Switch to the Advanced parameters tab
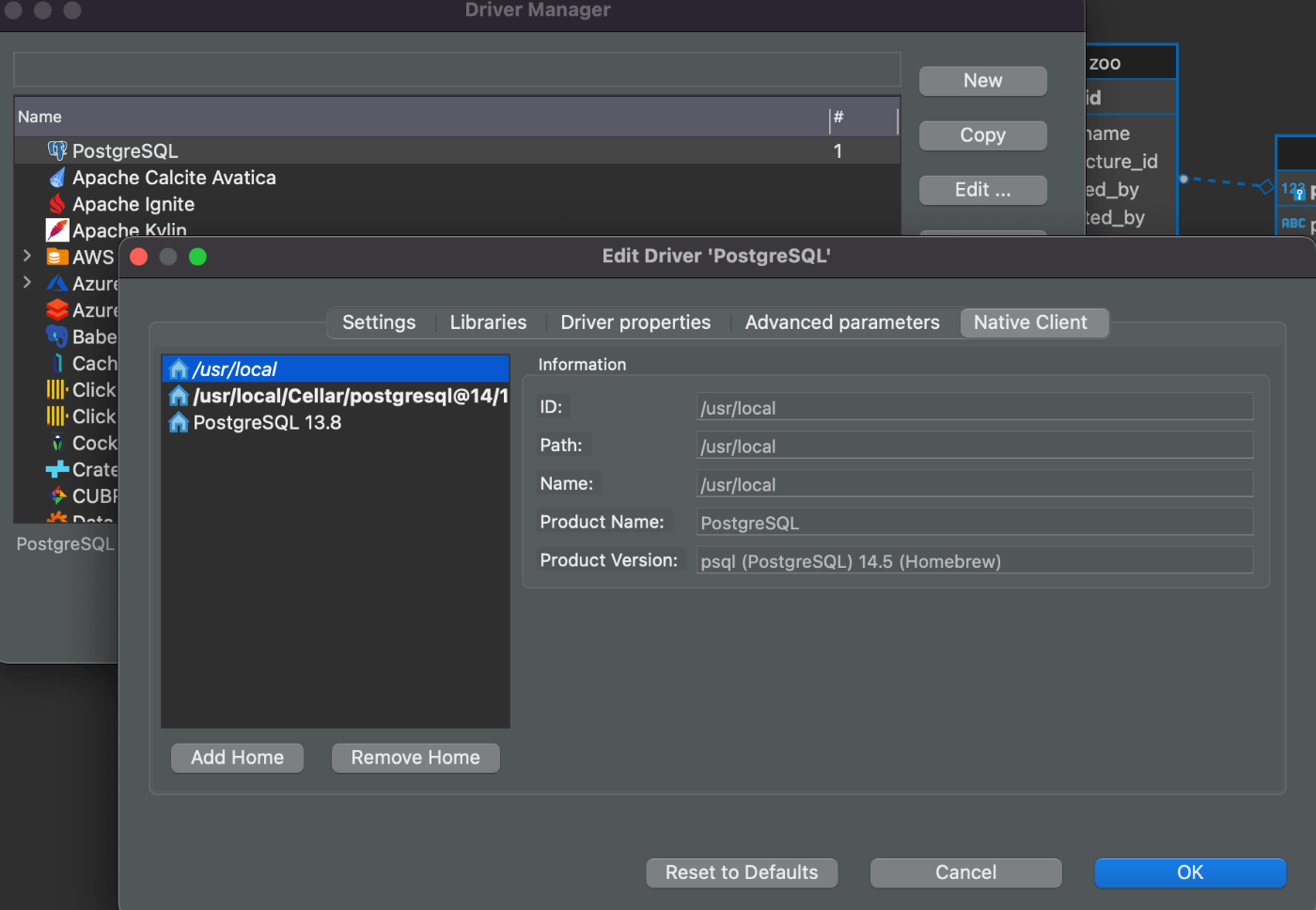 [x=842, y=322]
